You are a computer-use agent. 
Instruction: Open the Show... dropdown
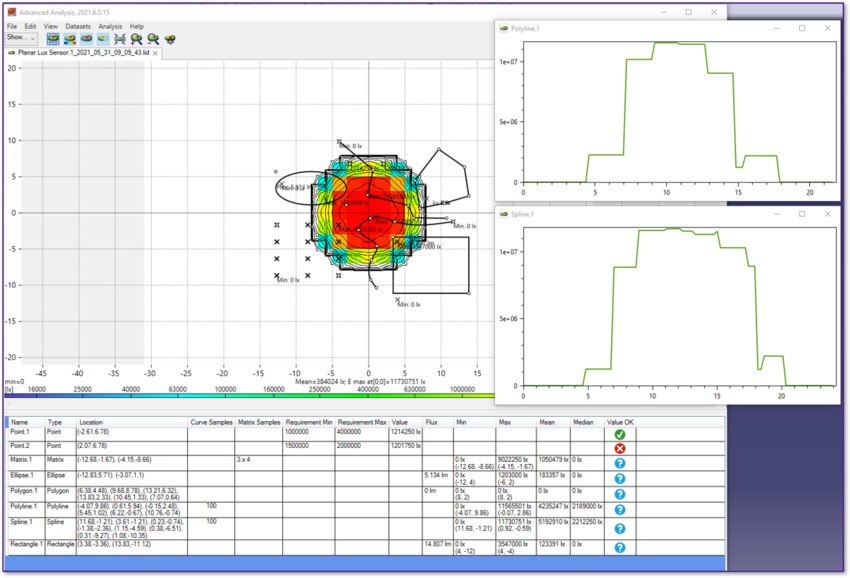21,38
